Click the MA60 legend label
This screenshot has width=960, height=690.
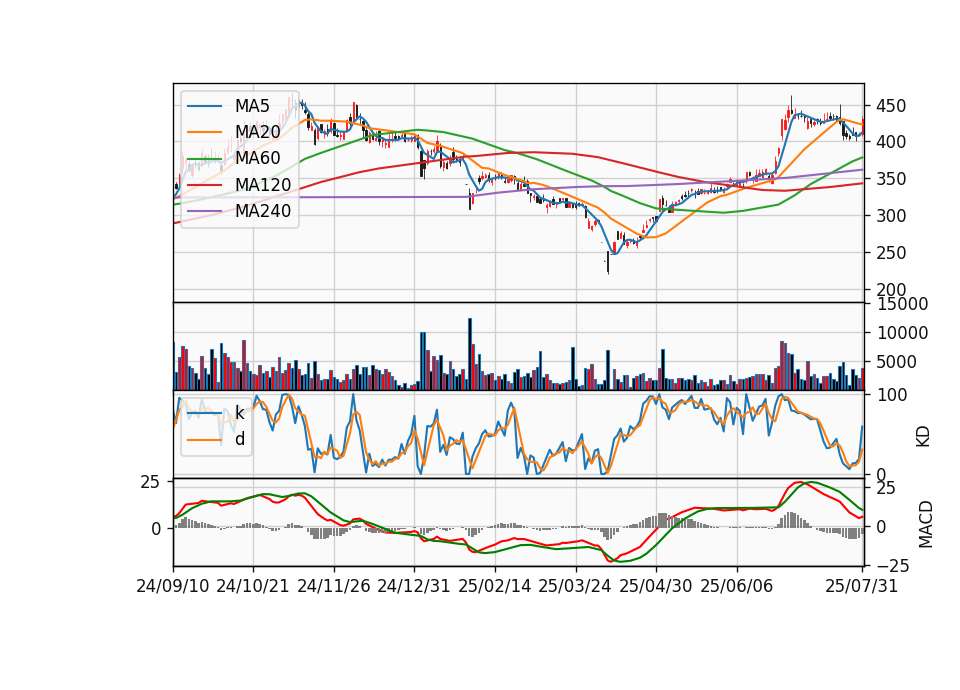click(257, 158)
